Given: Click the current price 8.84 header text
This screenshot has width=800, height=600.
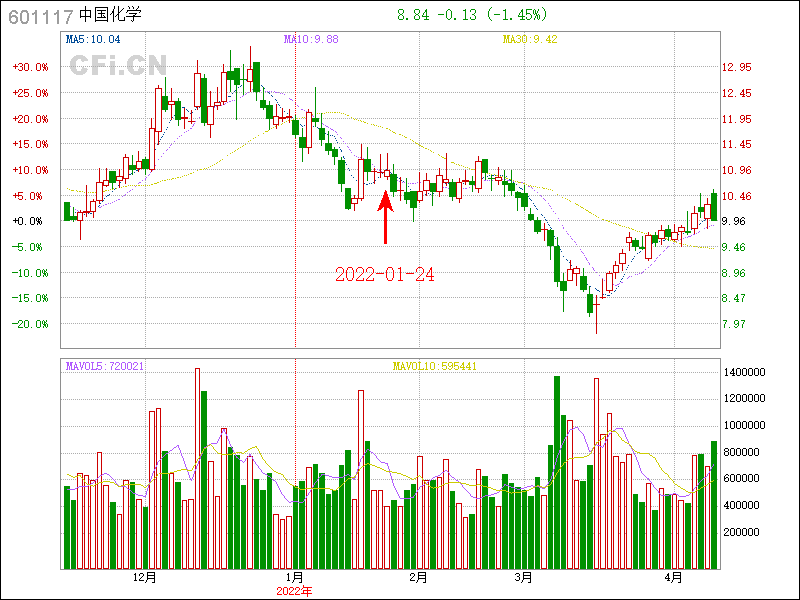Looking at the screenshot, I should (414, 15).
